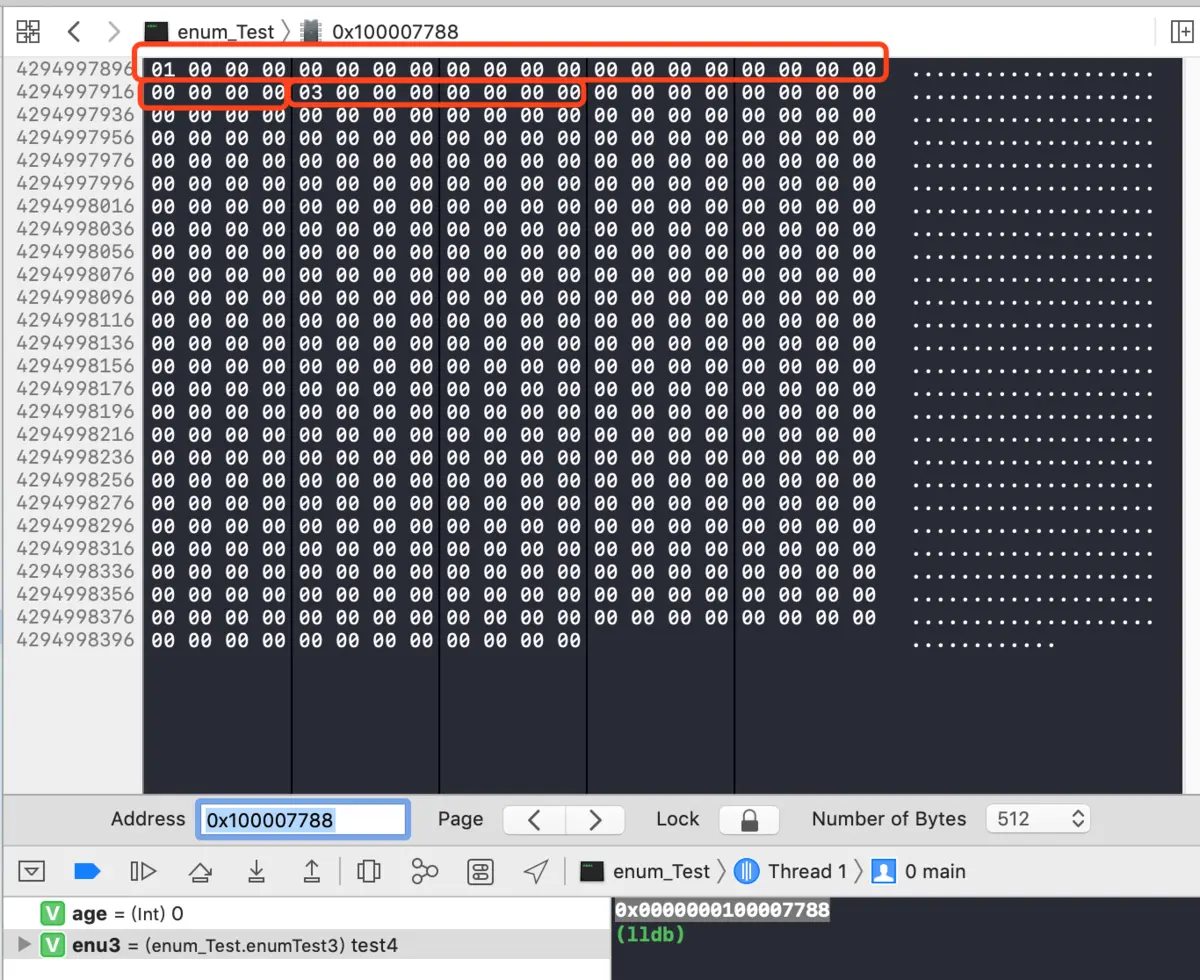Click the Lock padlock control
1200x980 pixels.
pyautogui.click(x=748, y=819)
